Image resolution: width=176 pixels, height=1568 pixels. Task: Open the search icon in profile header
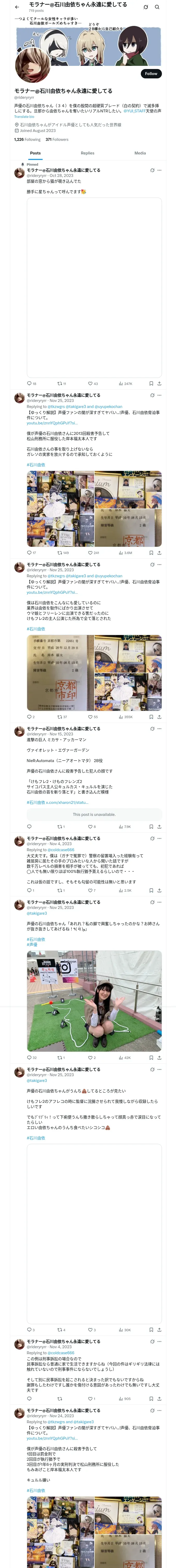(x=157, y=7)
